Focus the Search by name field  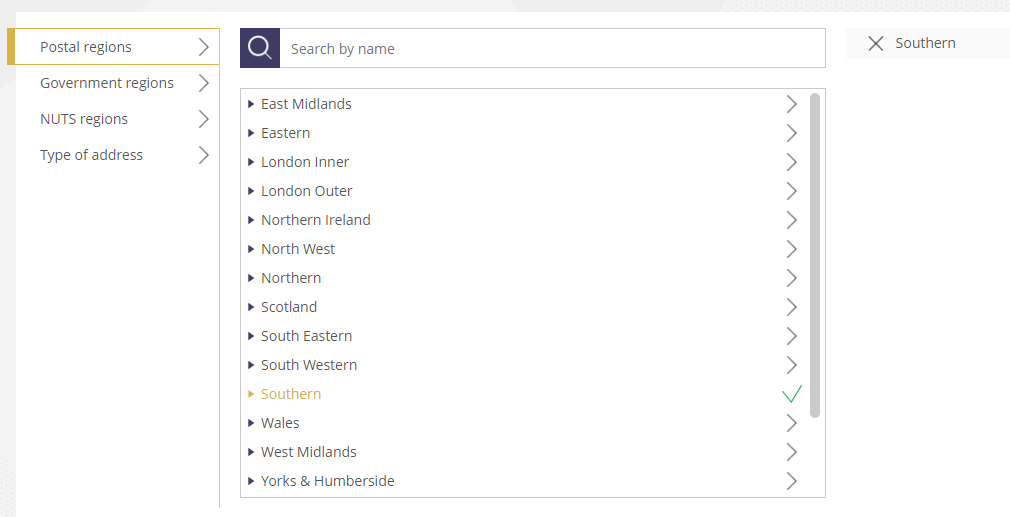coord(552,49)
